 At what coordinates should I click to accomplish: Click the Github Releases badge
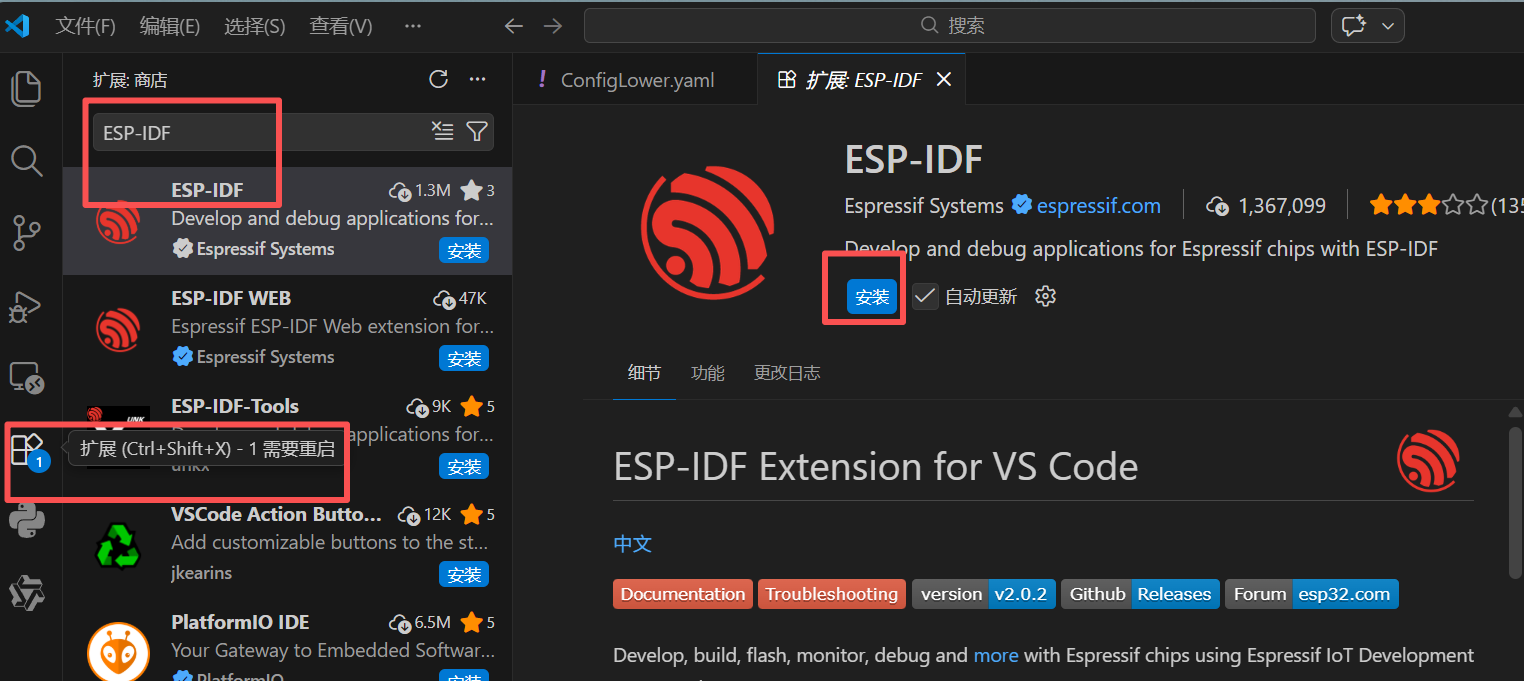click(1140, 594)
